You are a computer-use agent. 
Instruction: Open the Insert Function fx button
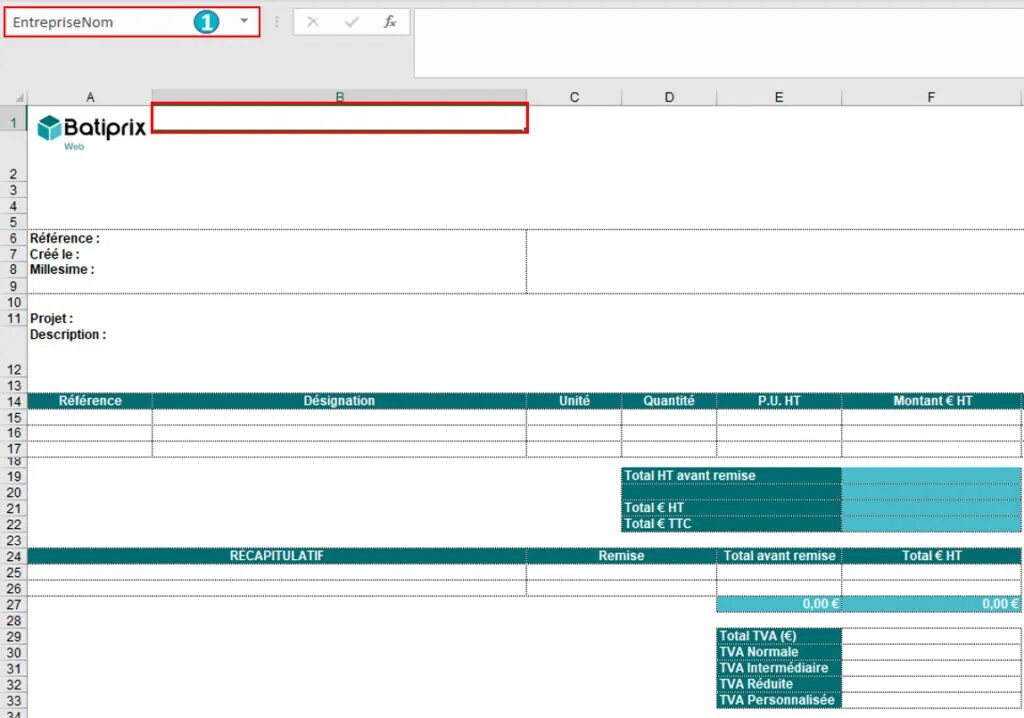point(390,22)
